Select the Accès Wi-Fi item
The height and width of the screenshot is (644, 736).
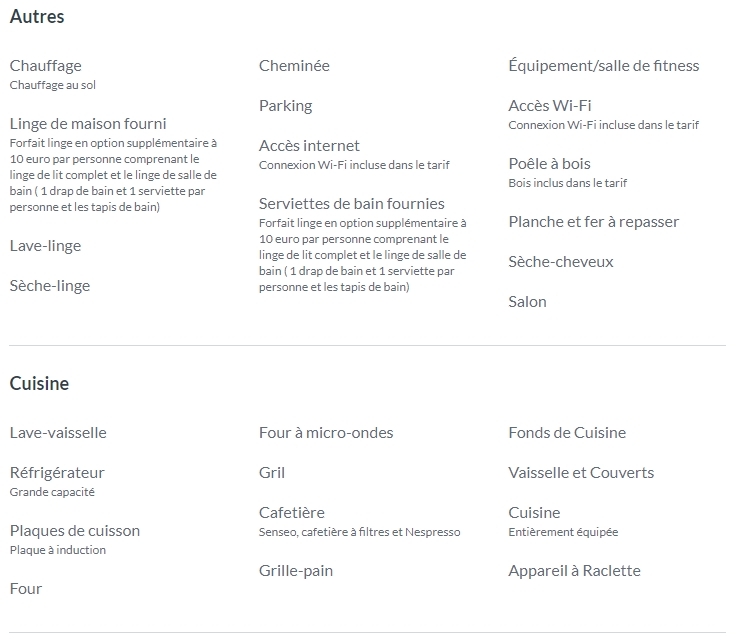click(550, 106)
